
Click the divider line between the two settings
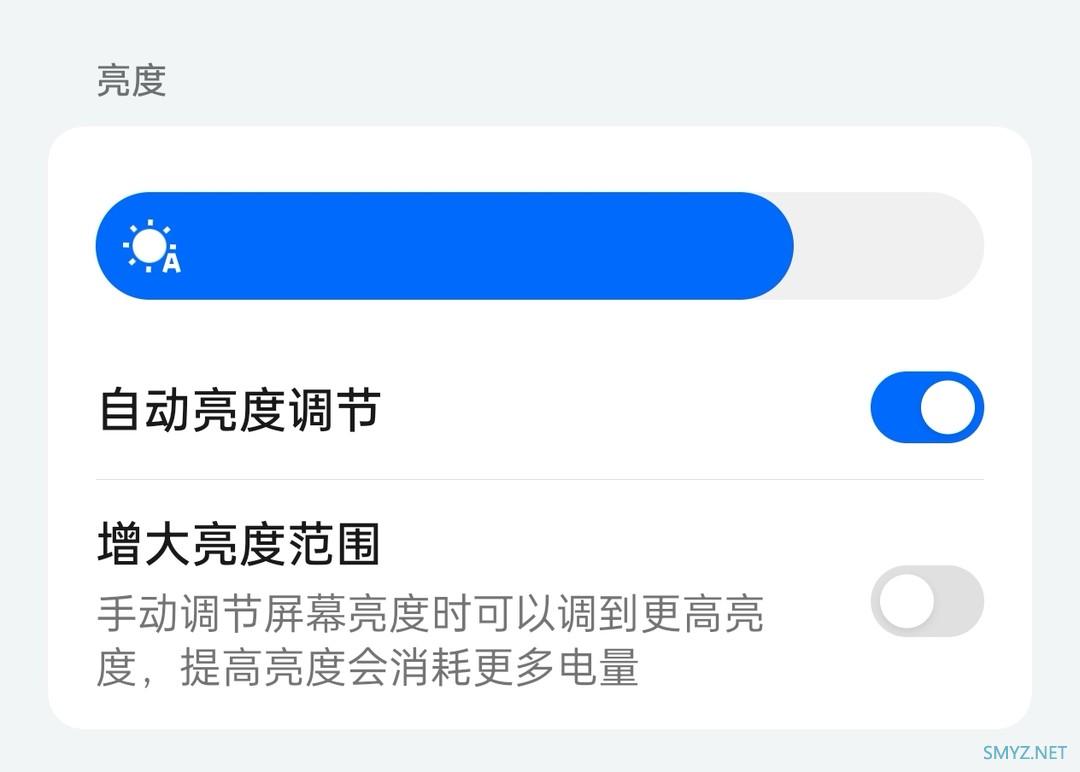(540, 479)
